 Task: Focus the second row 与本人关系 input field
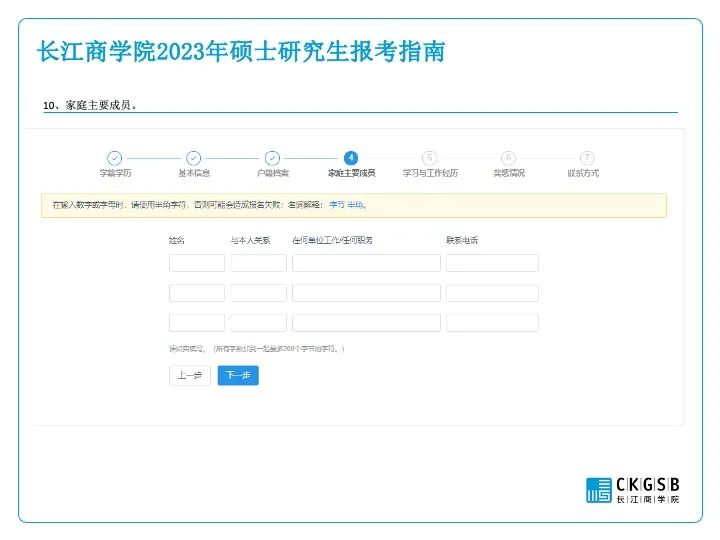[259, 293]
